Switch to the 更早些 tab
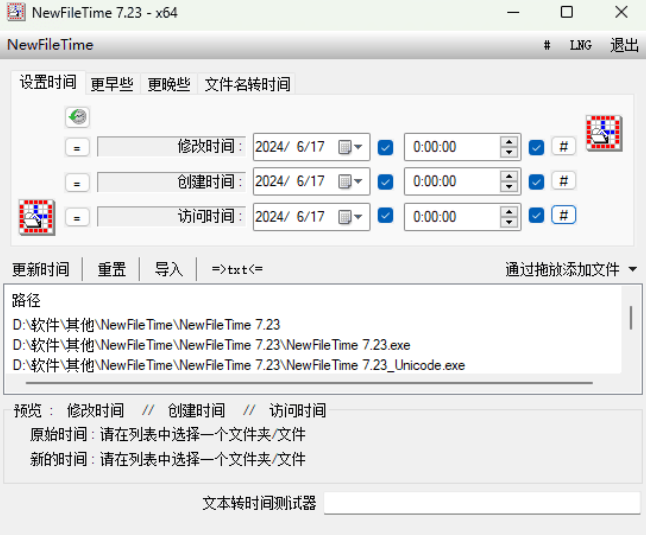This screenshot has height=535, width=646. click(x=112, y=84)
